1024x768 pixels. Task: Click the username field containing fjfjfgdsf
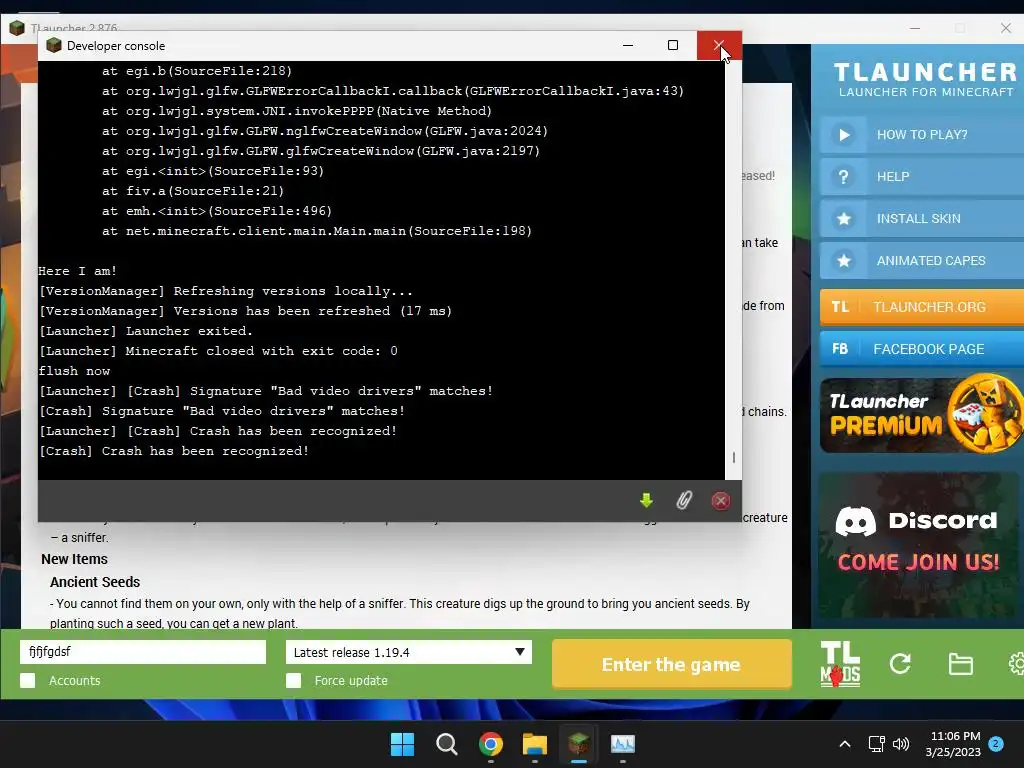tap(143, 652)
